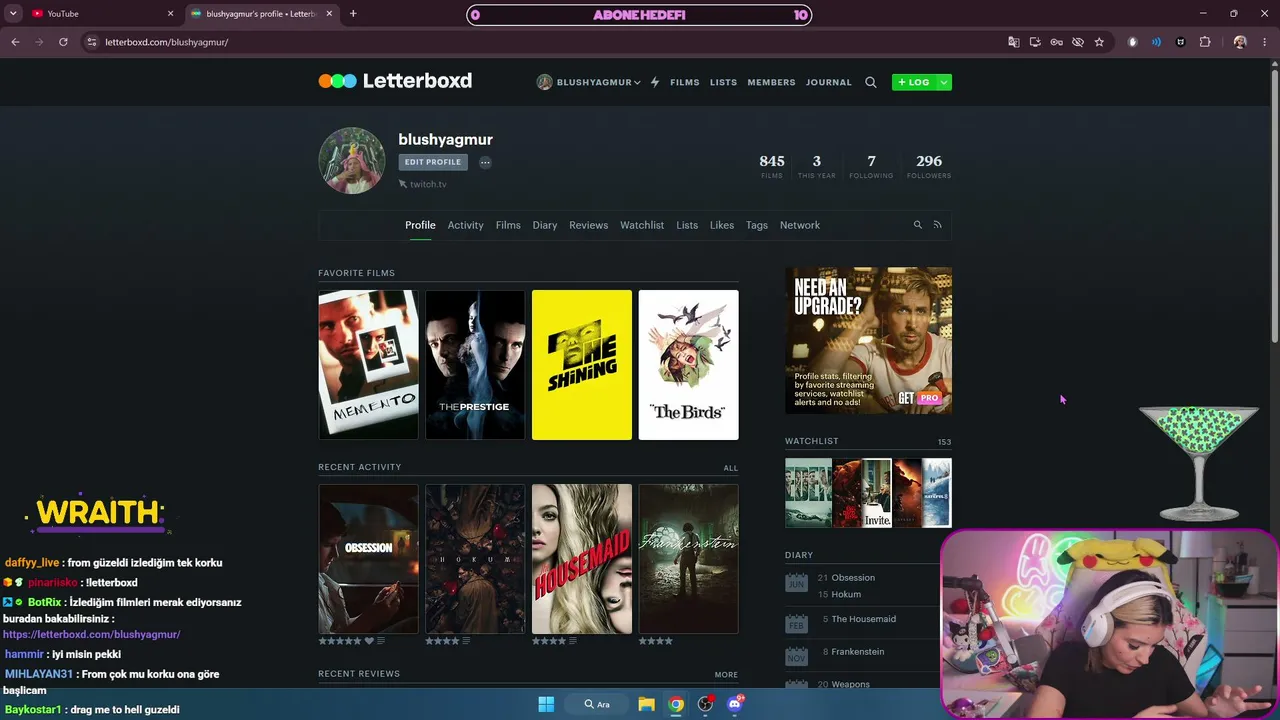Open the tab search dropdown arrow
This screenshot has width=1280, height=720.
pyautogui.click(x=13, y=14)
